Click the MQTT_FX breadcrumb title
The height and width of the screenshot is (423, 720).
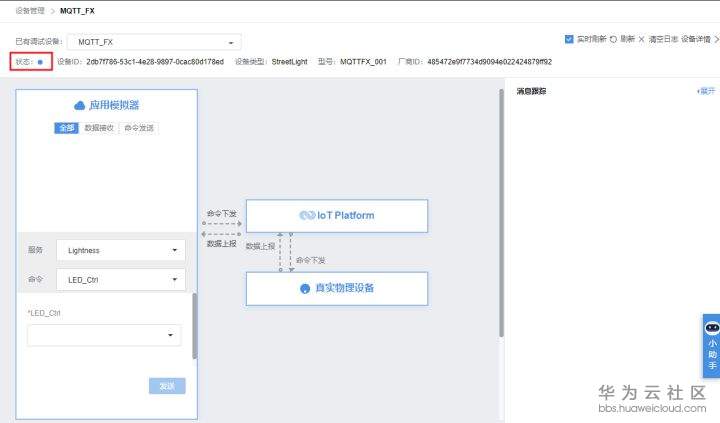click(x=77, y=11)
